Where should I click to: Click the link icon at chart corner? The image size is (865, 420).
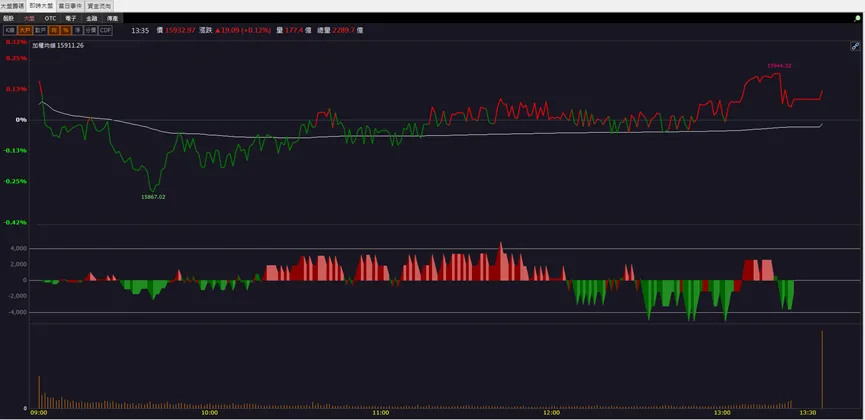coord(855,46)
